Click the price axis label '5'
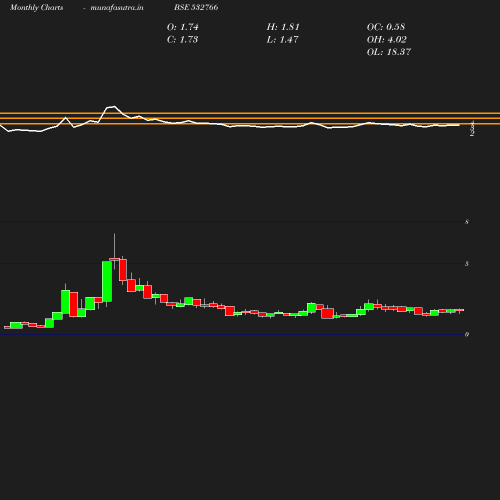Viewport: 500px width, 500px height. [467, 264]
